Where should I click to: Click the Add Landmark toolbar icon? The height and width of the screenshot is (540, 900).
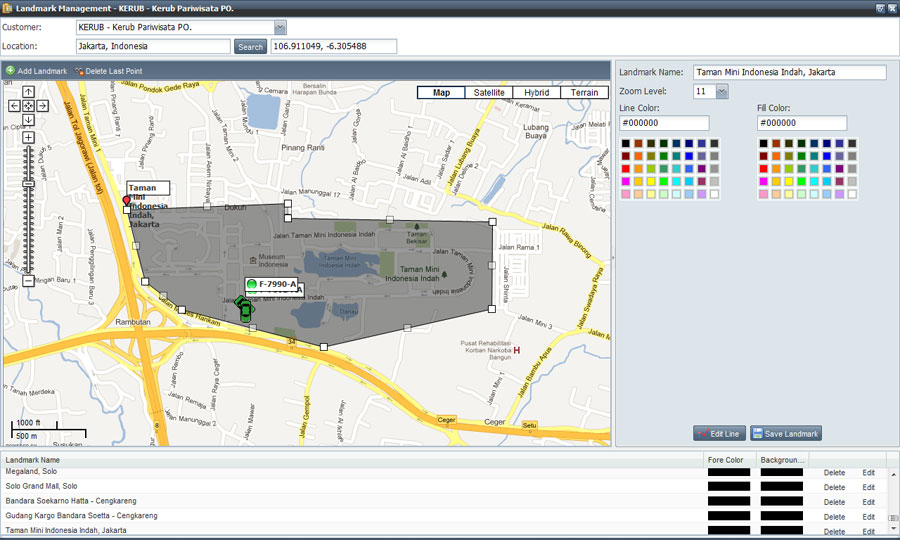pos(11,71)
